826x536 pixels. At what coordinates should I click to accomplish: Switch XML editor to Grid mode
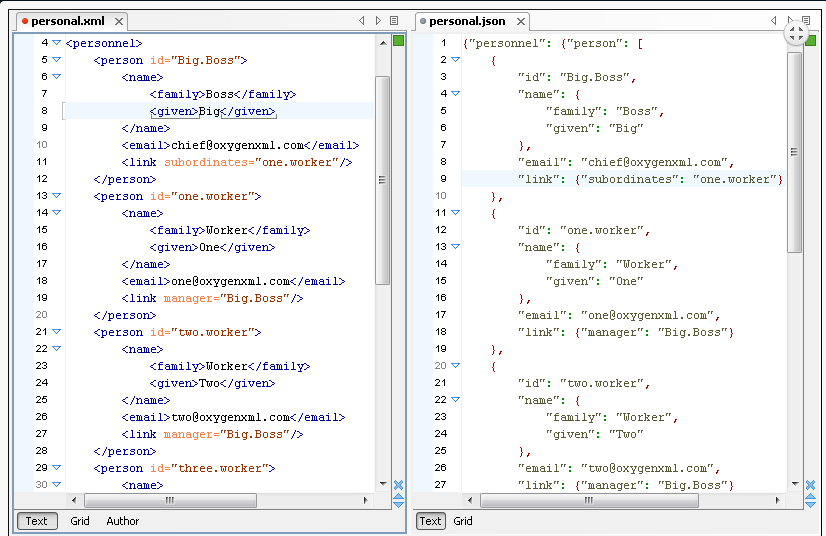[80, 521]
